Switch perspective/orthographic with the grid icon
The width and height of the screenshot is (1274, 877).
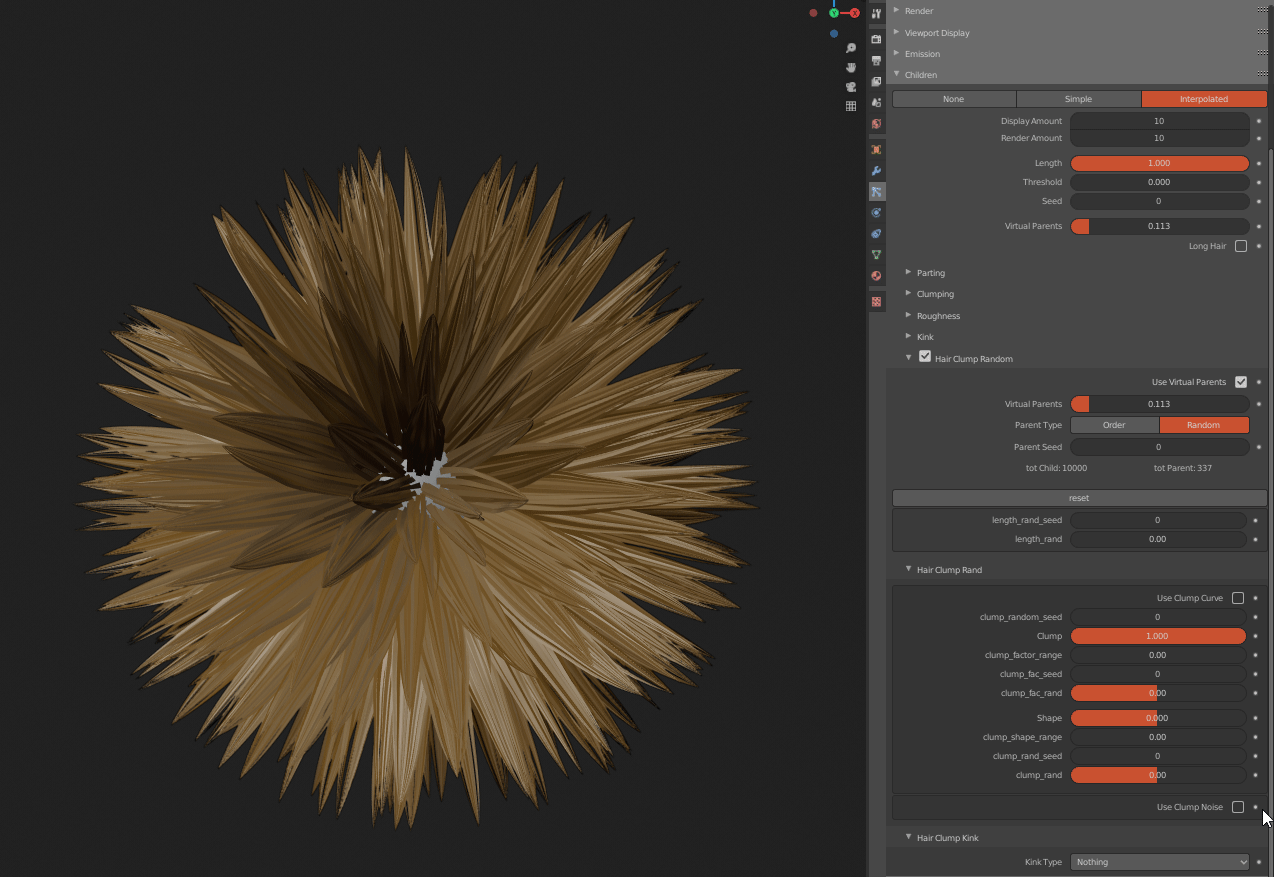click(x=851, y=106)
